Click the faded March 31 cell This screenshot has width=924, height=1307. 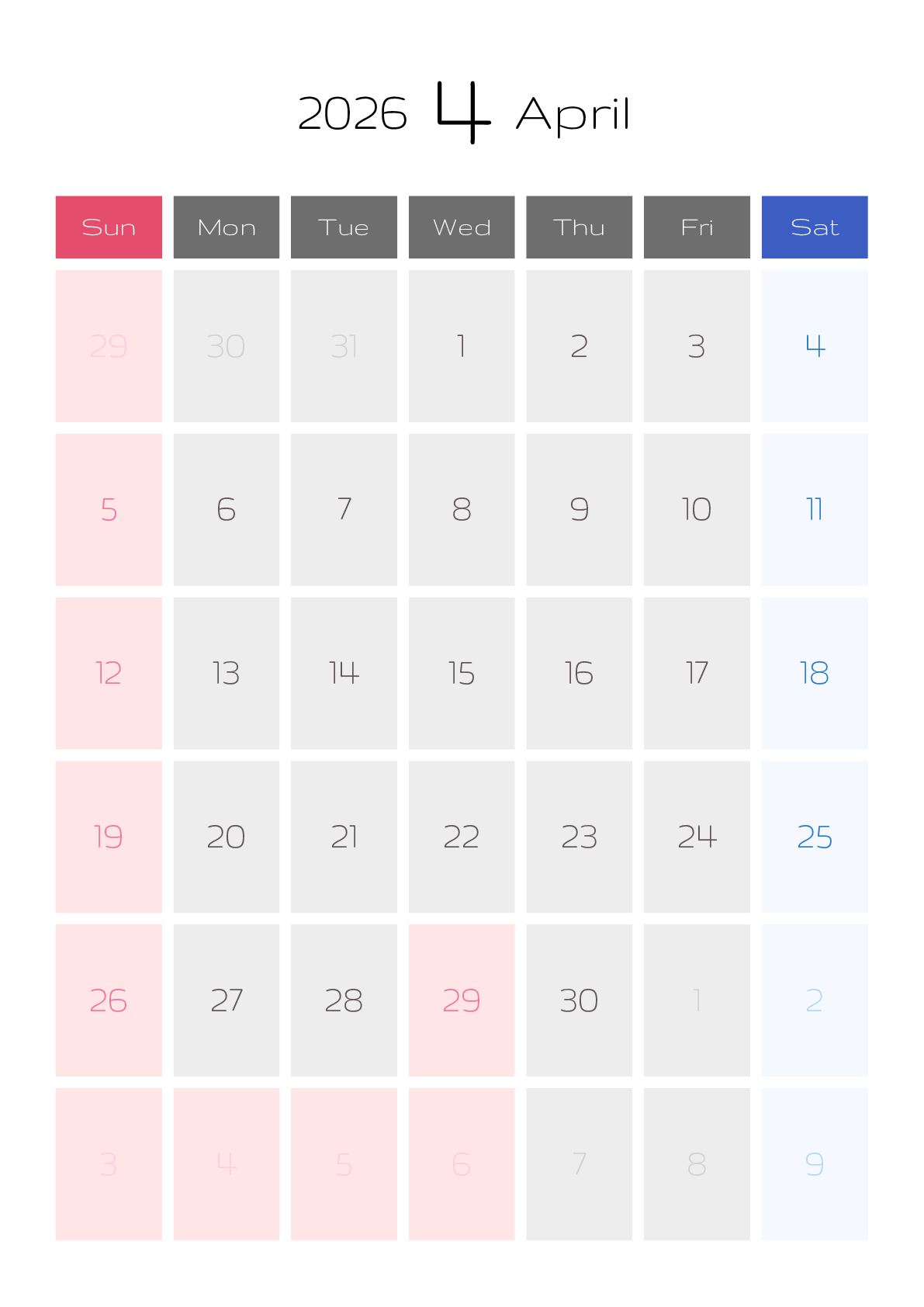344,345
